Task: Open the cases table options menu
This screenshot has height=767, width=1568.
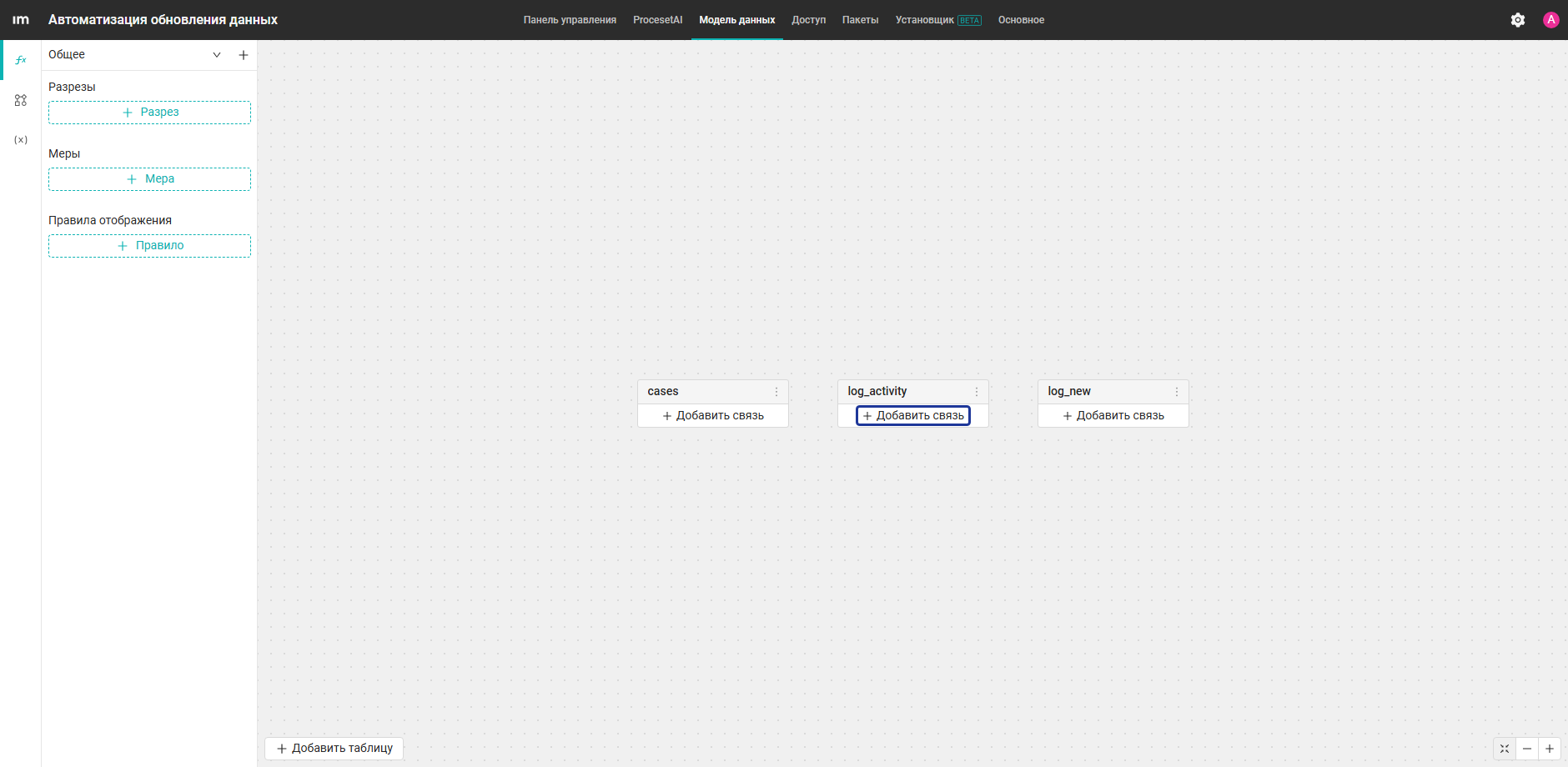Action: 776,392
